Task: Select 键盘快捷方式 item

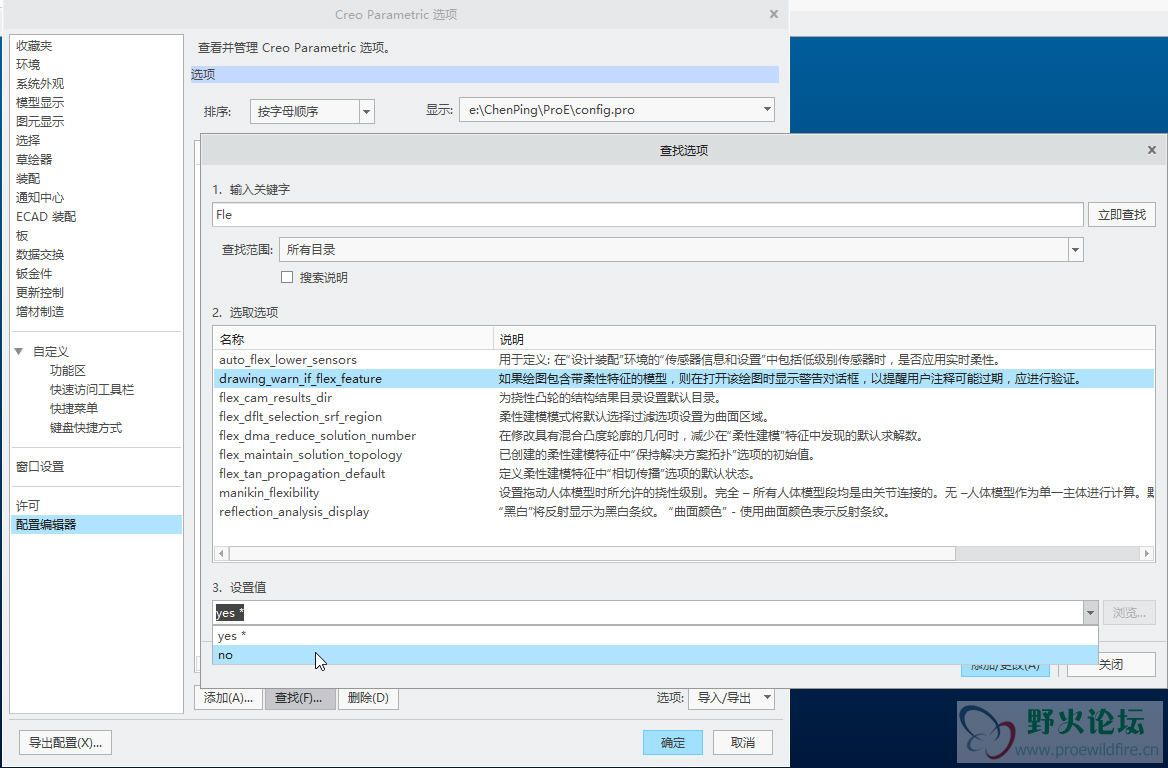Action: tap(86, 428)
